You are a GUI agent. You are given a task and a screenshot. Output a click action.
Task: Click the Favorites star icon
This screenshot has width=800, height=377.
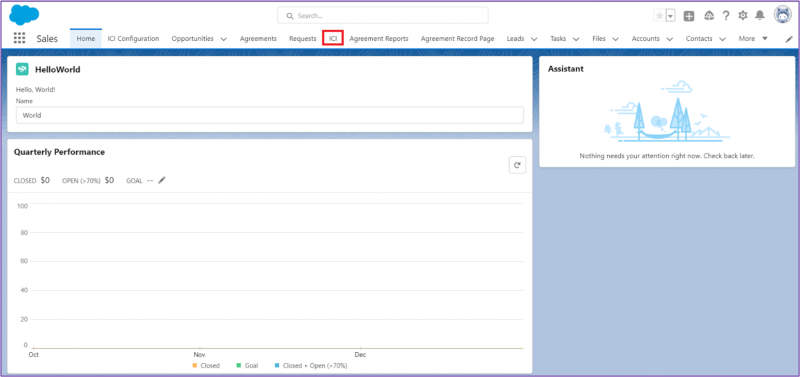pyautogui.click(x=659, y=16)
